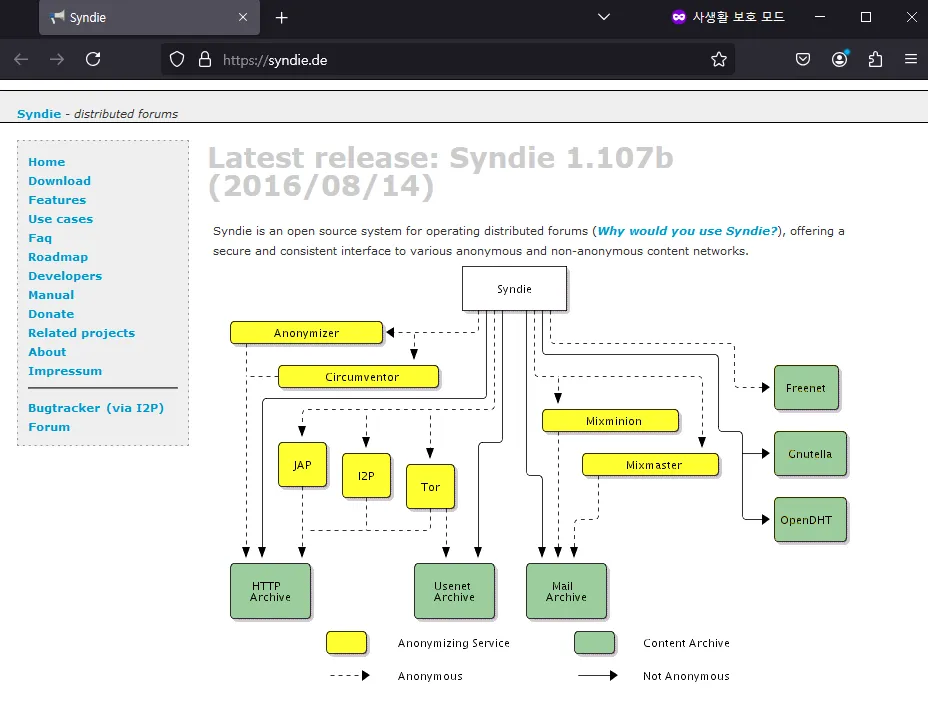Visit the Forum link

[x=49, y=427]
